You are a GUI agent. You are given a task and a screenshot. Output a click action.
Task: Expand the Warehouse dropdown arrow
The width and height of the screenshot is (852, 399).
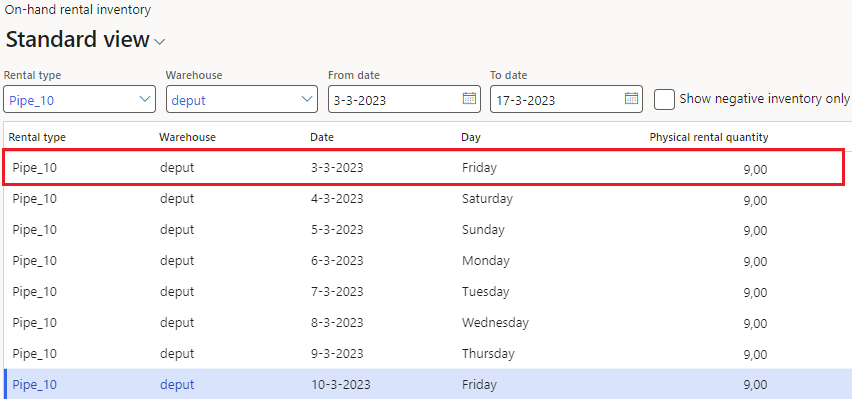pos(306,99)
